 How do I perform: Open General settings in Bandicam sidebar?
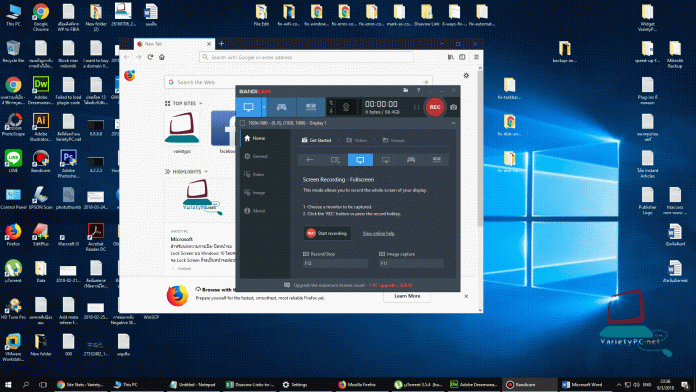265,156
